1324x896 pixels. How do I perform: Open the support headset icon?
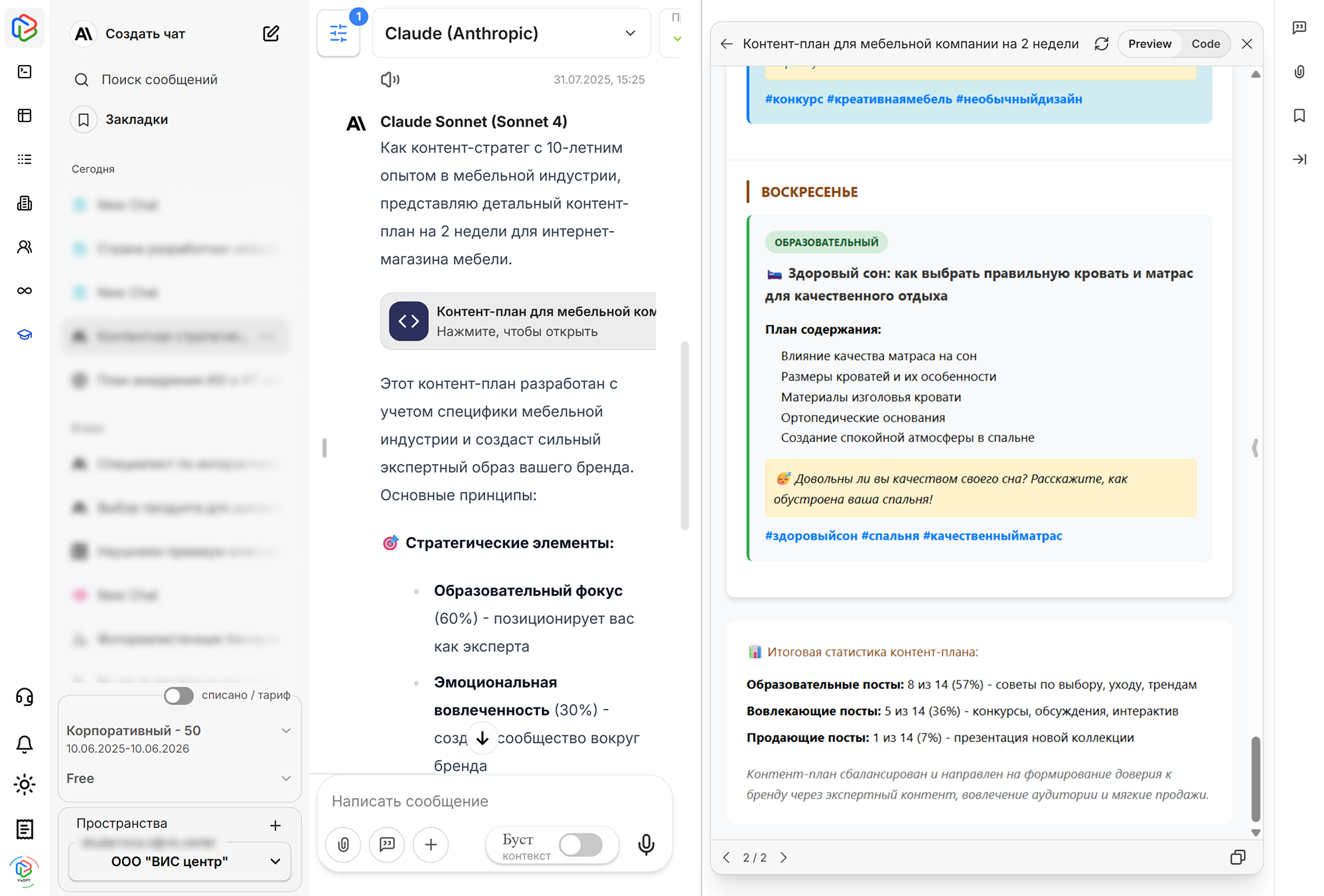tap(25, 697)
